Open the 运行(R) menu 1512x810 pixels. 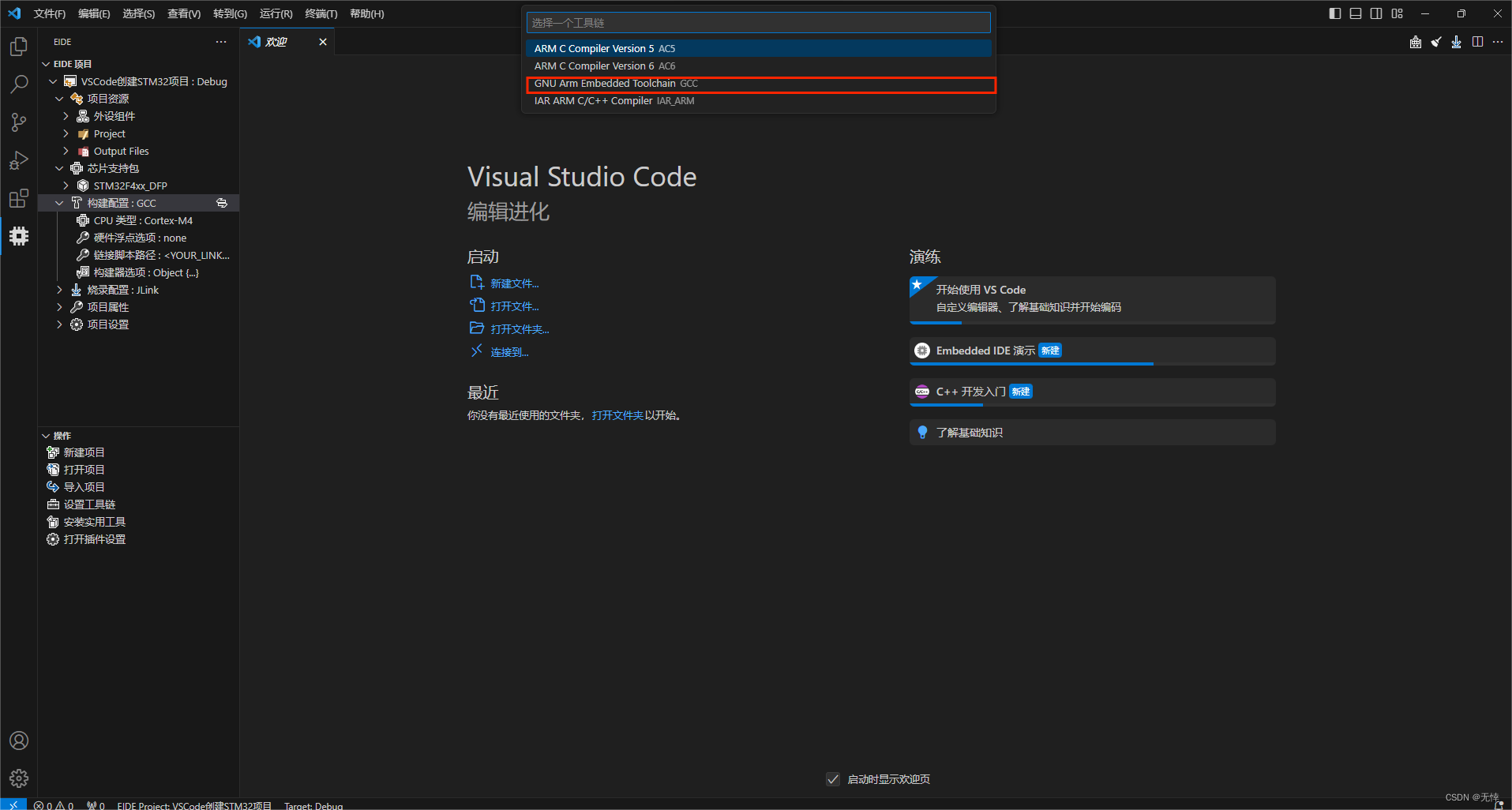click(276, 13)
